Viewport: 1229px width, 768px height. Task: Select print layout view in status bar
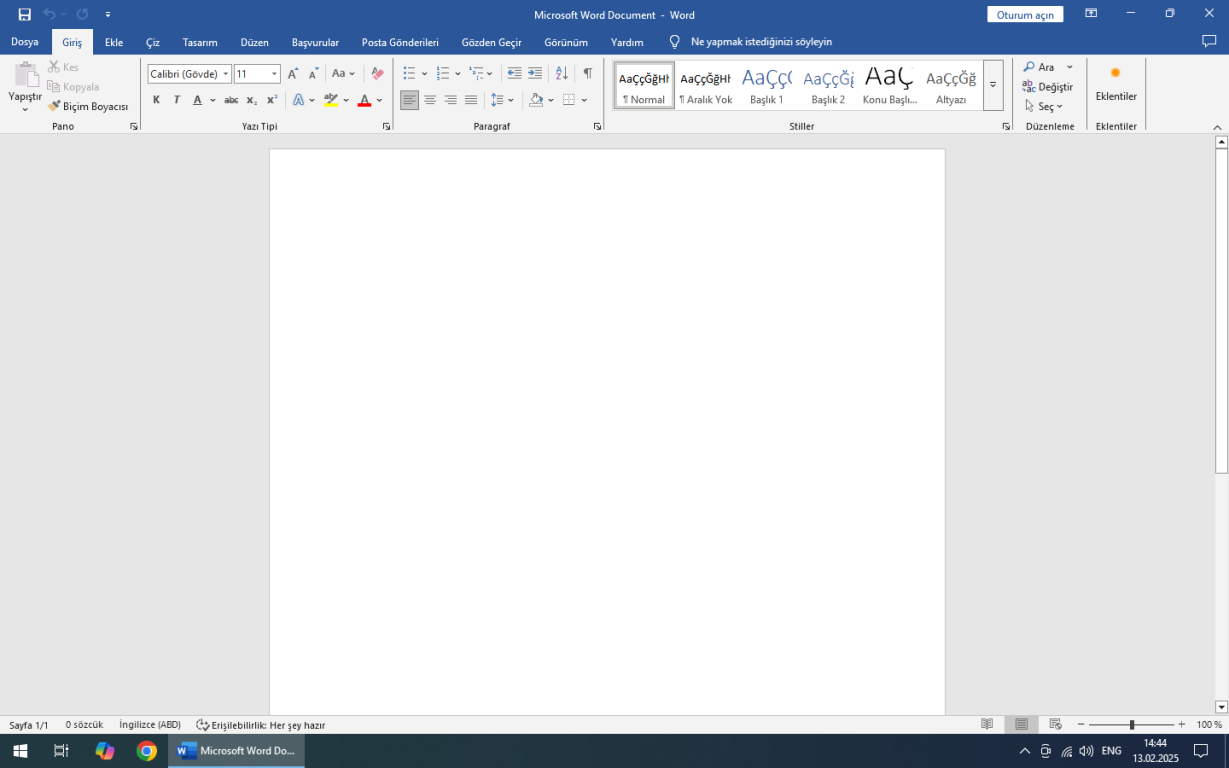pyautogui.click(x=1021, y=724)
